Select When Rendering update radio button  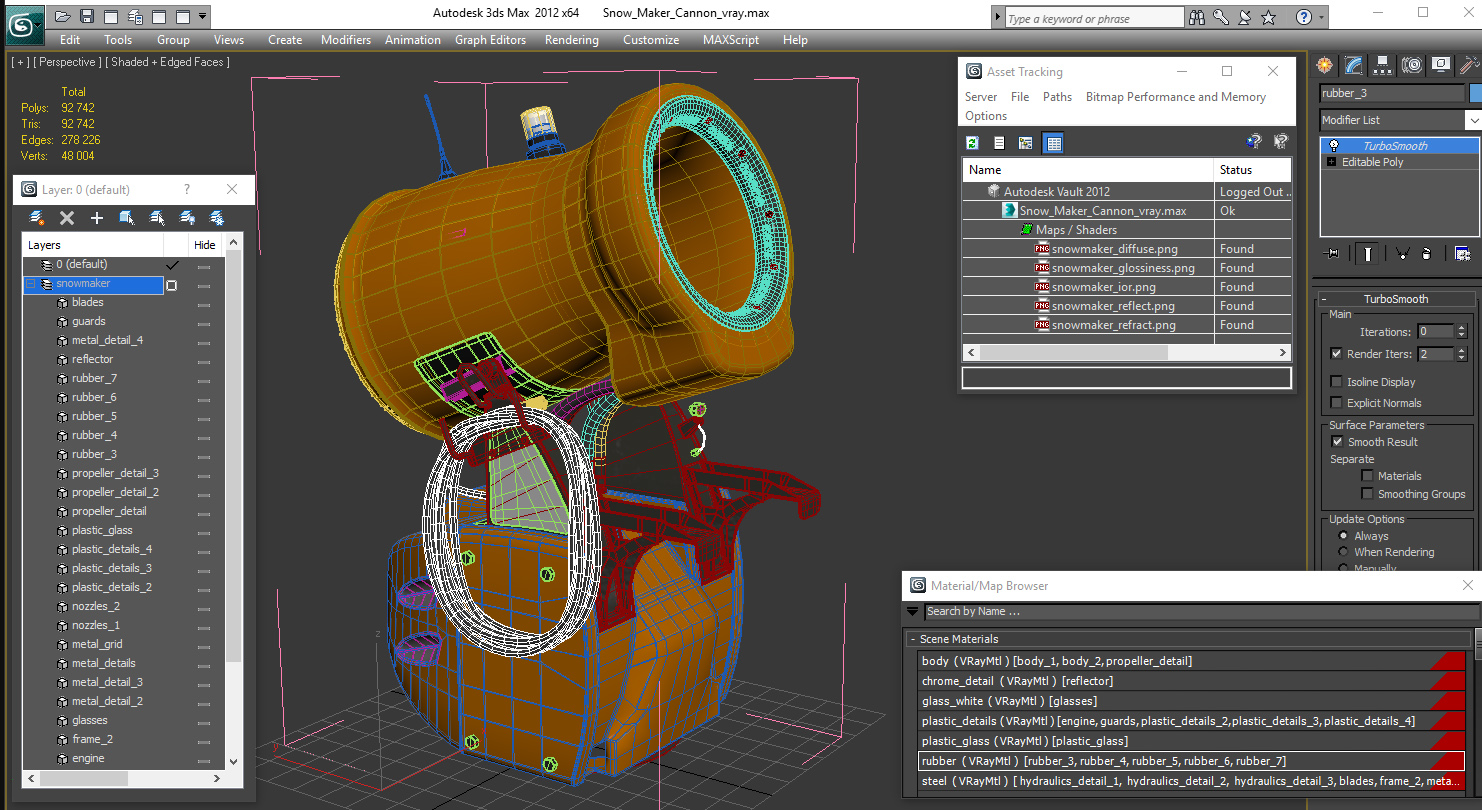point(1343,552)
